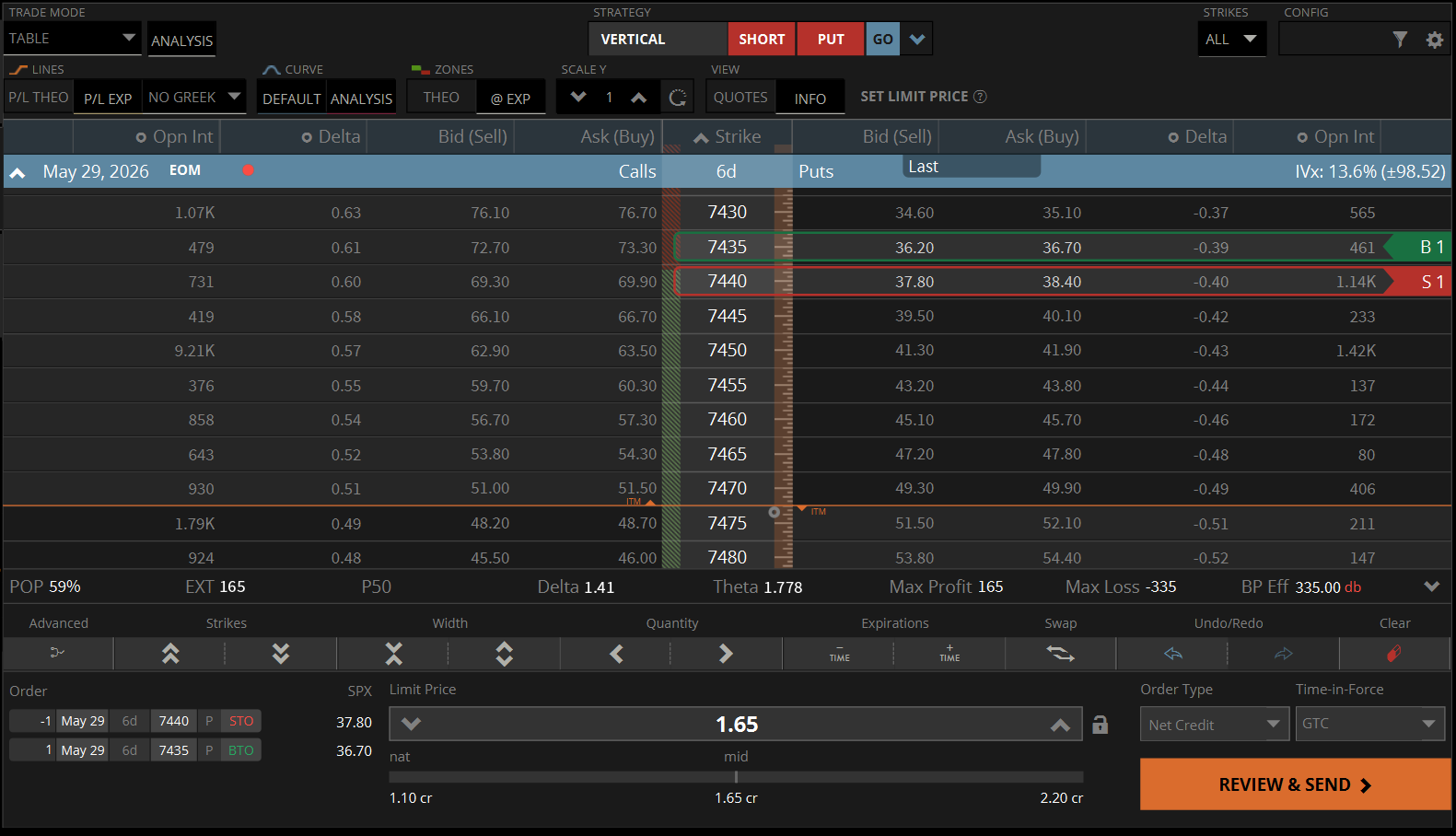Open the Strikes ALL dropdown
Image resolution: width=1456 pixels, height=836 pixels.
1232,40
